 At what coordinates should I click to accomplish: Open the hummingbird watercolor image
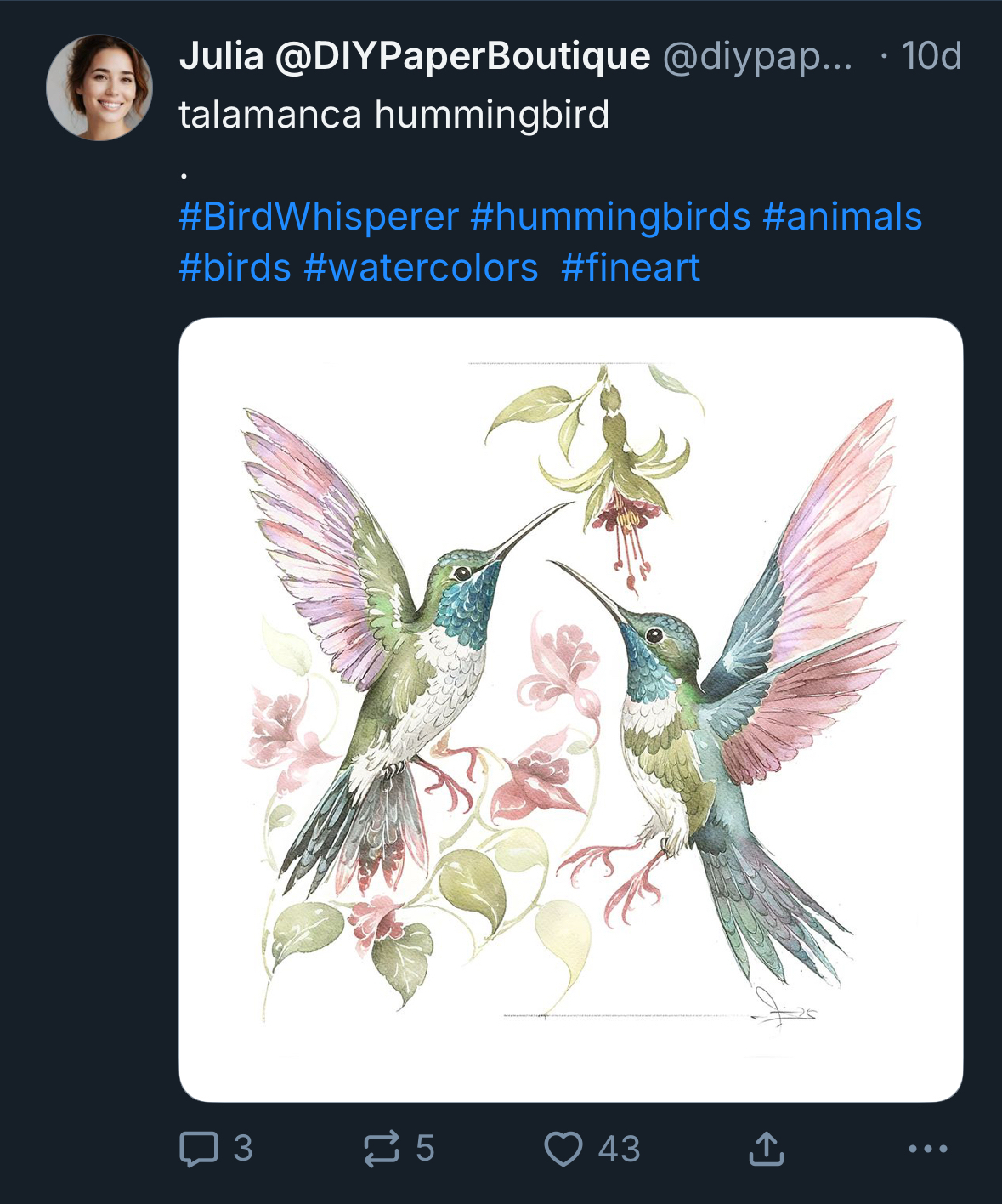click(570, 709)
